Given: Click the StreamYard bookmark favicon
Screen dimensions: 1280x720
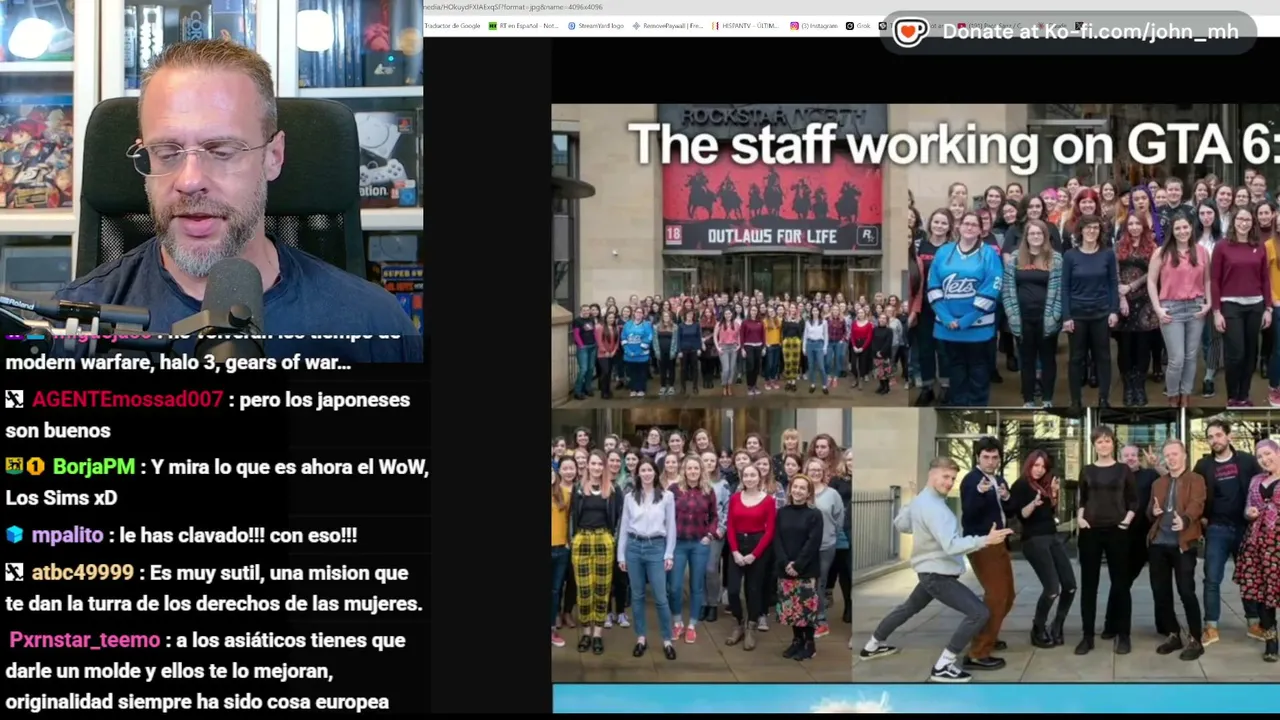Looking at the screenshot, I should (571, 26).
